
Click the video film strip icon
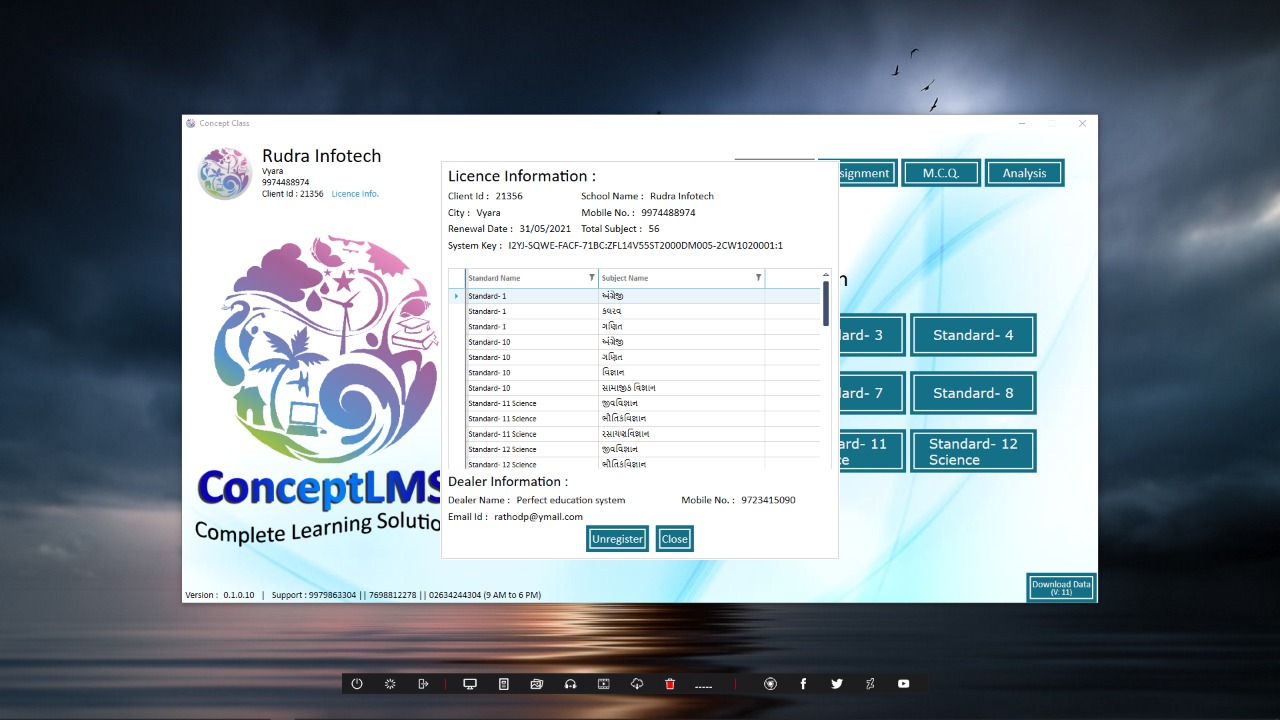click(603, 684)
